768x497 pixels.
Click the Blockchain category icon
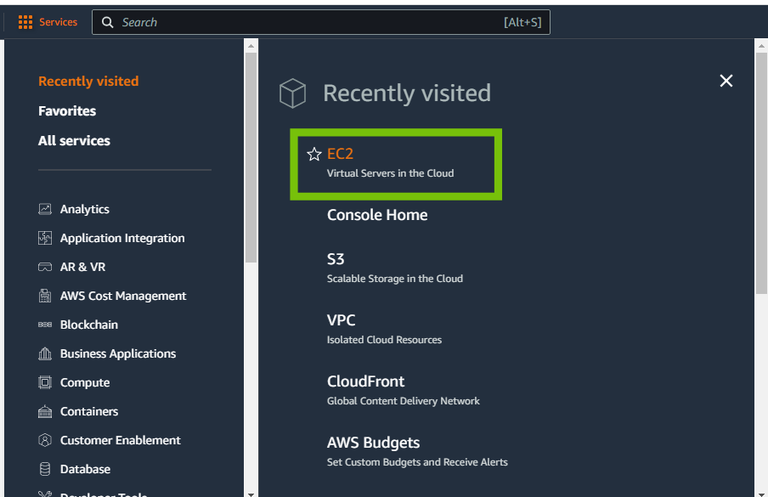pos(45,325)
